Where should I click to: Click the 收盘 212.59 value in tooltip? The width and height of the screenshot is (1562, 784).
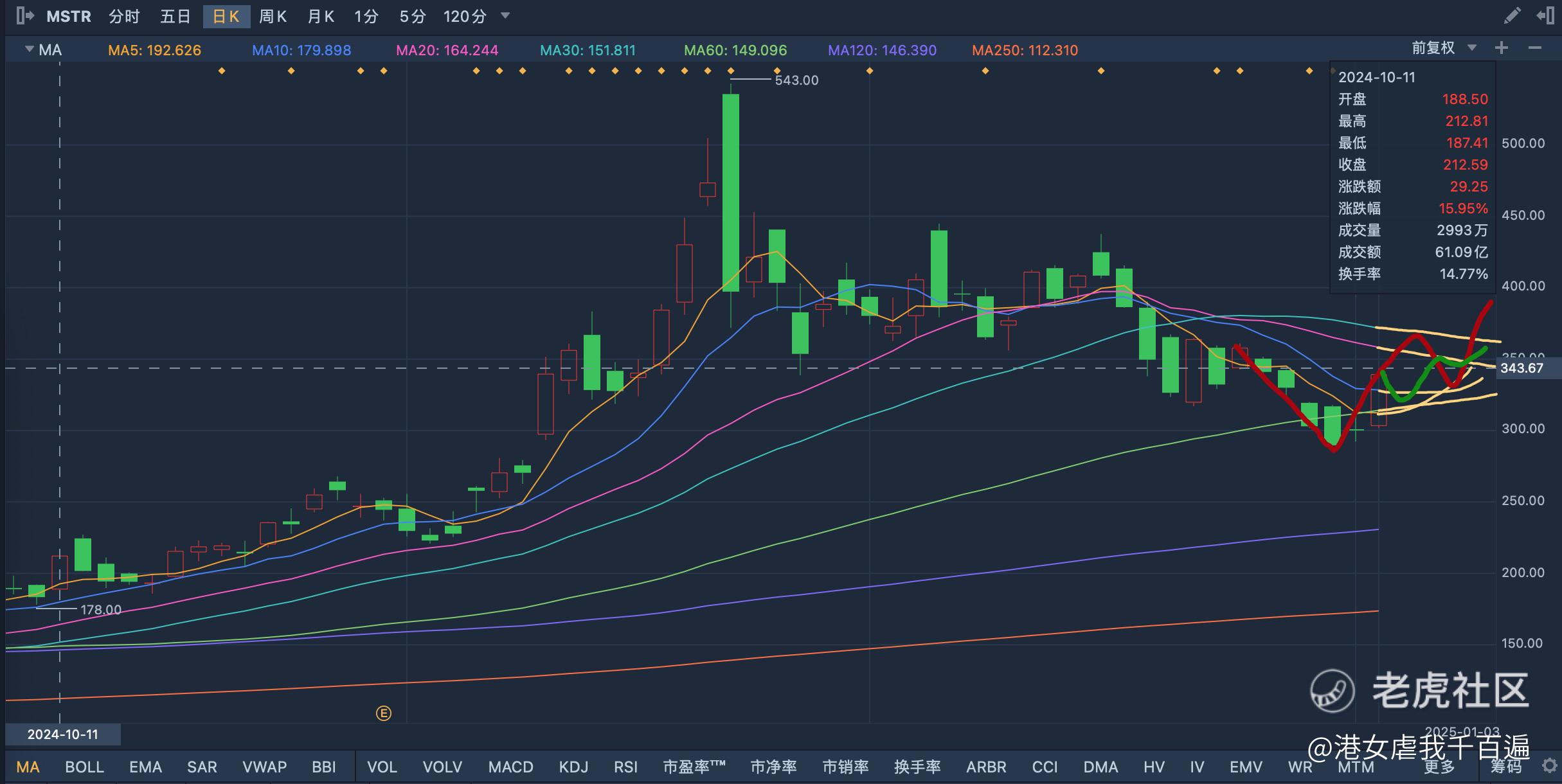pos(1466,165)
